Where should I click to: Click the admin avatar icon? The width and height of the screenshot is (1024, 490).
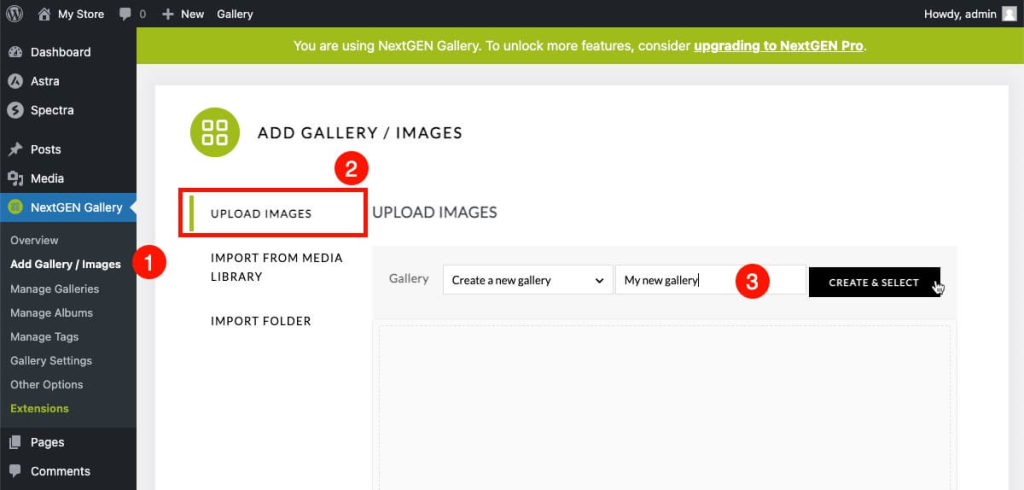click(1010, 14)
